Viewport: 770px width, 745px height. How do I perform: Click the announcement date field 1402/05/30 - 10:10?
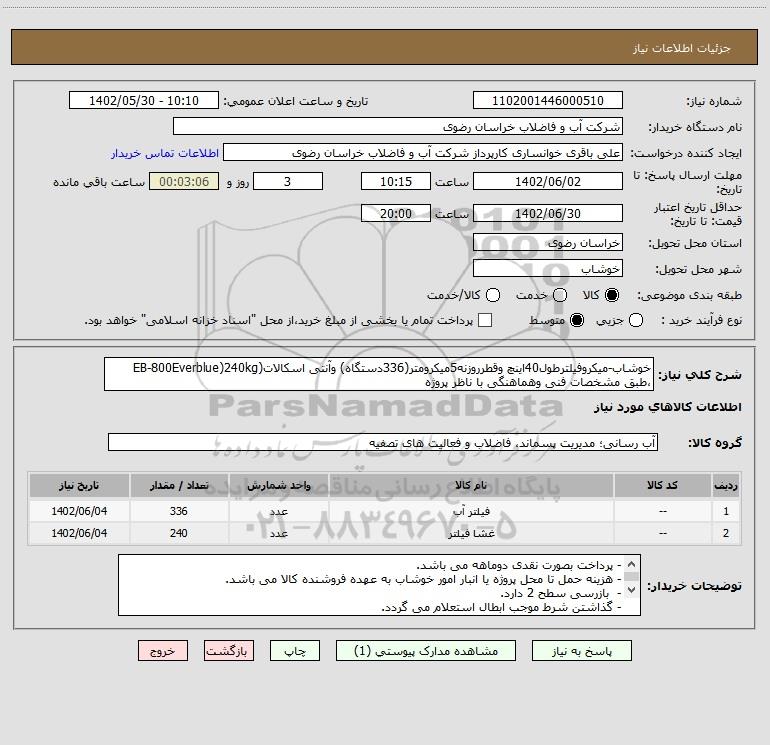[144, 100]
